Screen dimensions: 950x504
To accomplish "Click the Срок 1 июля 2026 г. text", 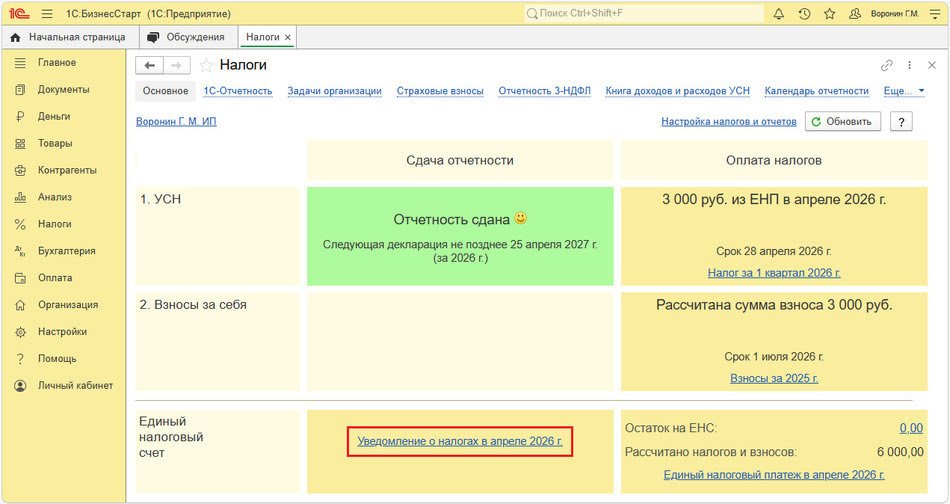I will pos(774,357).
